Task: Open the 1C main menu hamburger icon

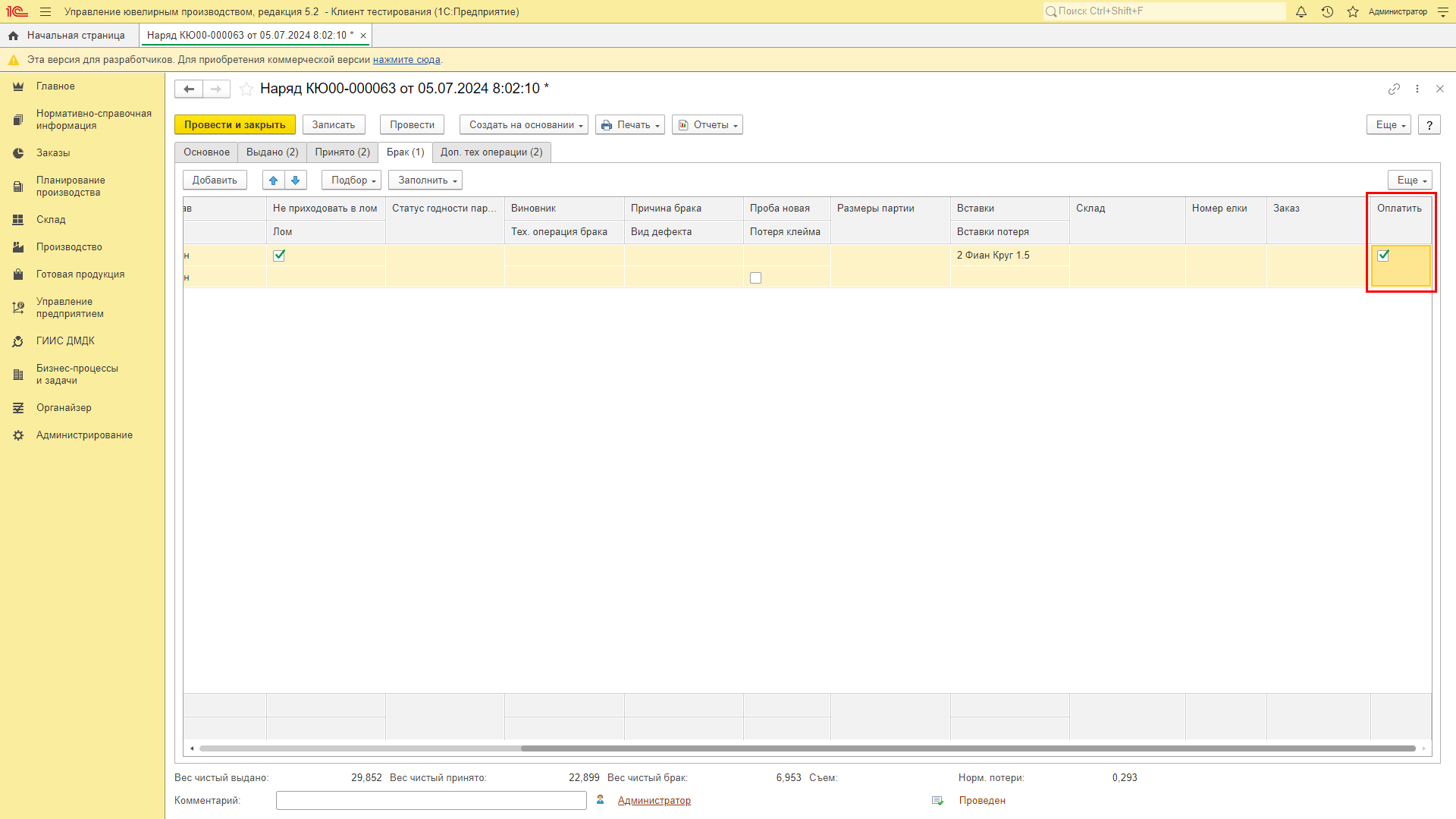Action: (45, 11)
